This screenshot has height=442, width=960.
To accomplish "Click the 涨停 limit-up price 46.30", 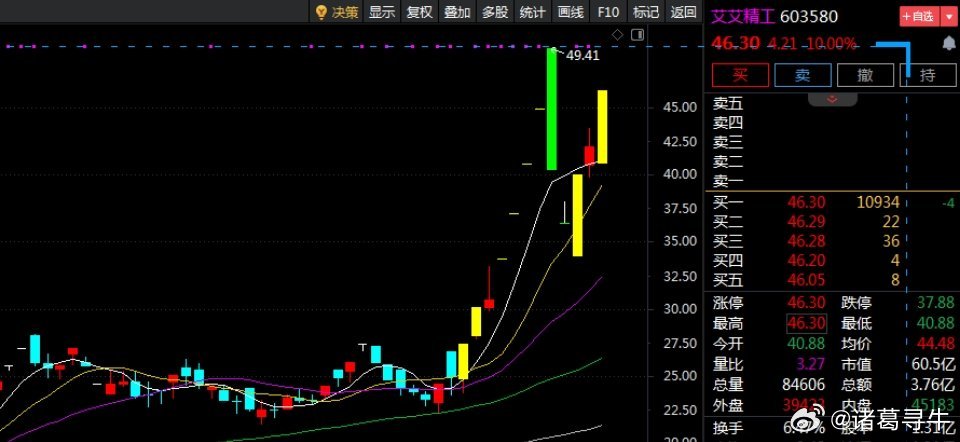I will [806, 302].
